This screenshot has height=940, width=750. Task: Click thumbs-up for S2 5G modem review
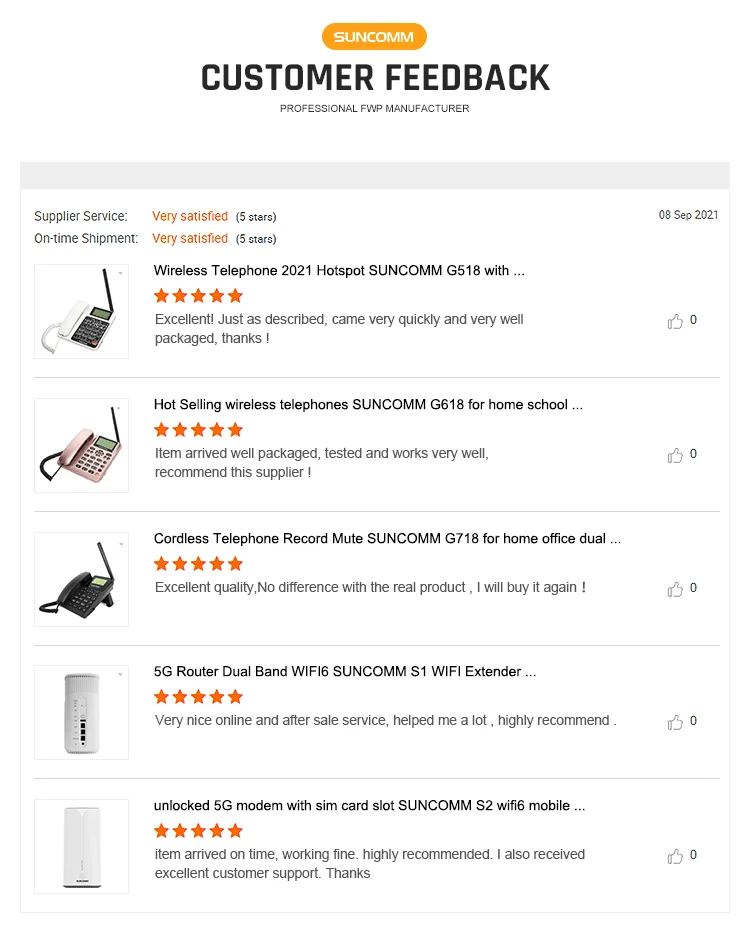pyautogui.click(x=676, y=856)
